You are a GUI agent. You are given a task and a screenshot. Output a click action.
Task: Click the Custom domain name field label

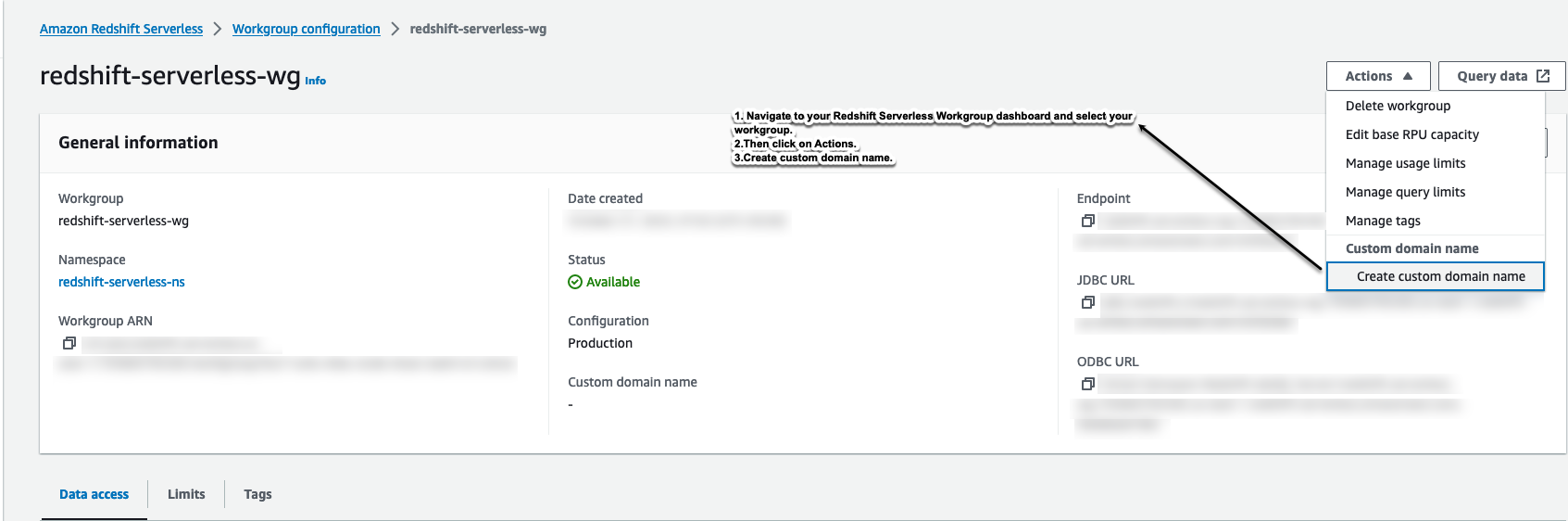[633, 382]
